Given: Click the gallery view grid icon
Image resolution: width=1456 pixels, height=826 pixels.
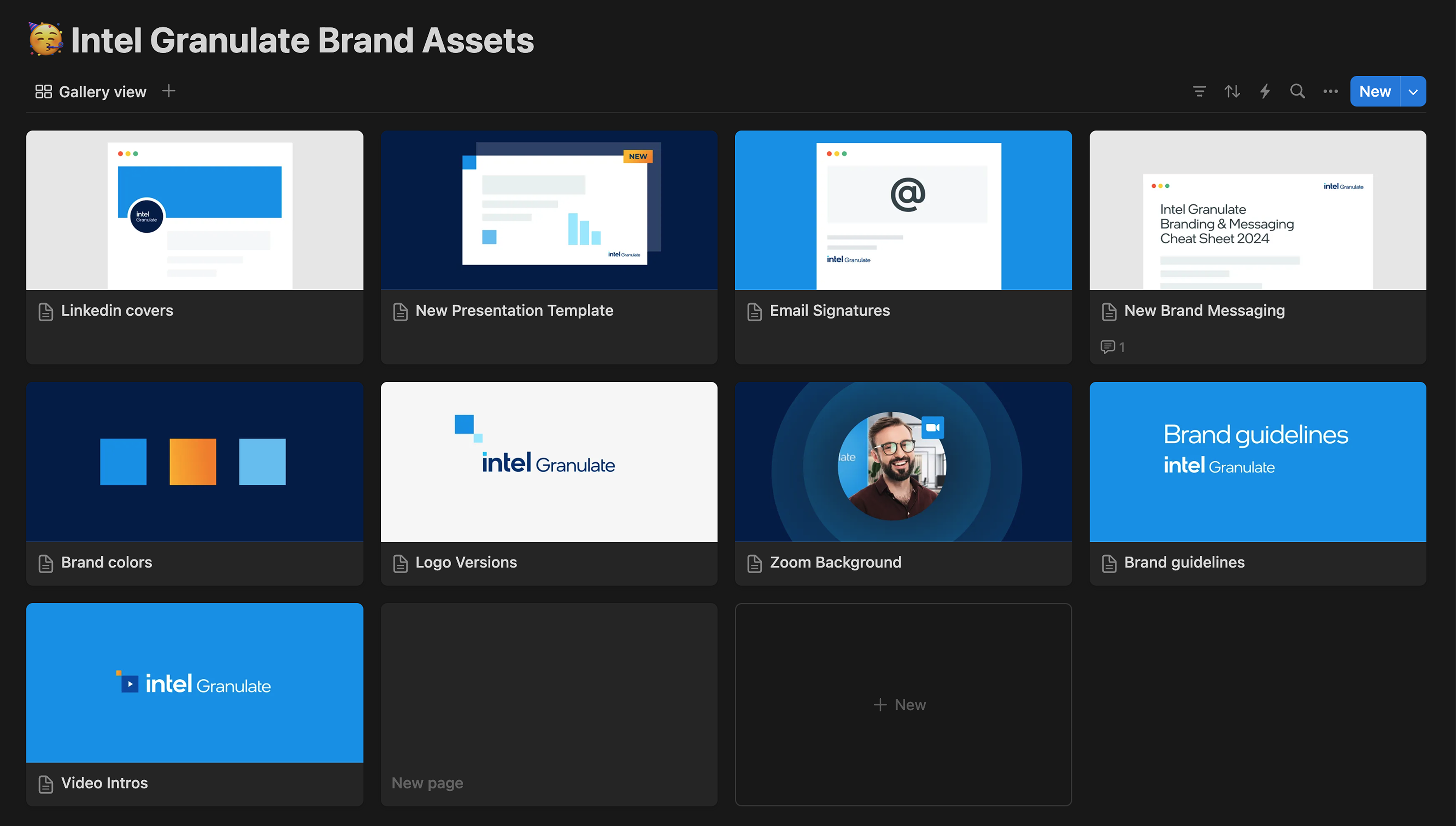Looking at the screenshot, I should [44, 91].
